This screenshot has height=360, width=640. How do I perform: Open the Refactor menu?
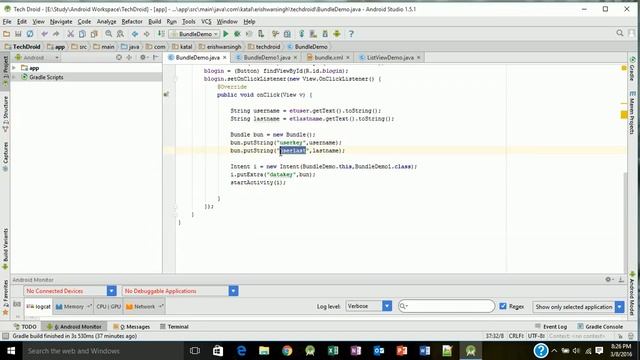[x=132, y=22]
